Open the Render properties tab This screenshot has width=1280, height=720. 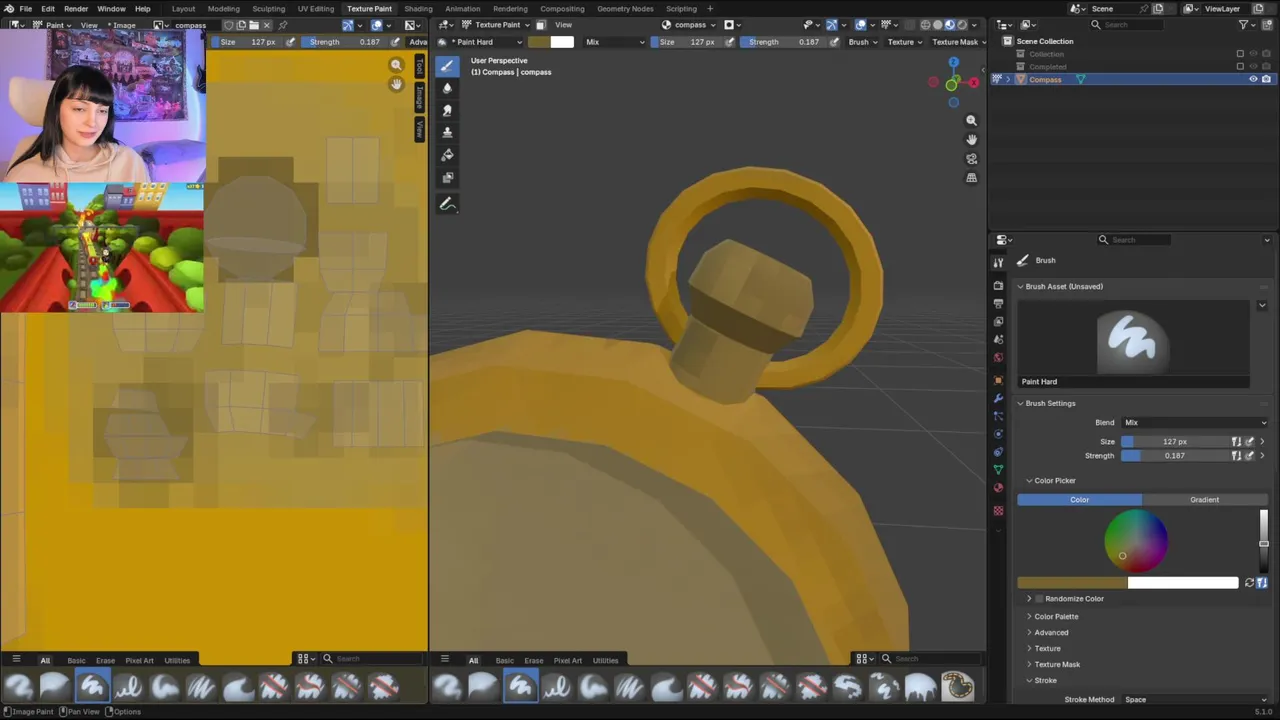click(998, 286)
